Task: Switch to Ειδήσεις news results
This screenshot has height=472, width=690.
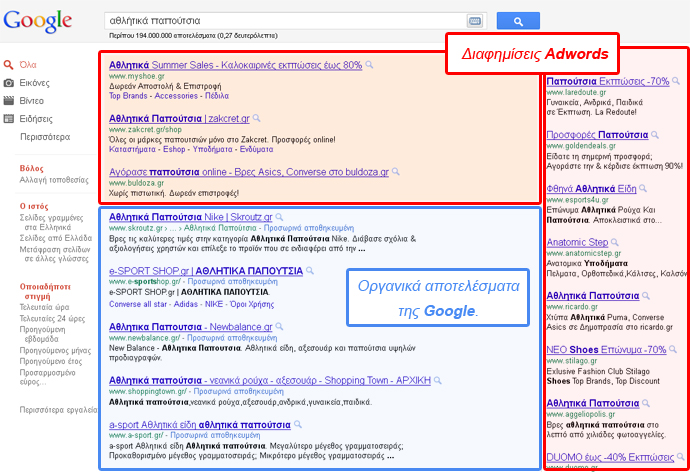Action: click(x=36, y=119)
